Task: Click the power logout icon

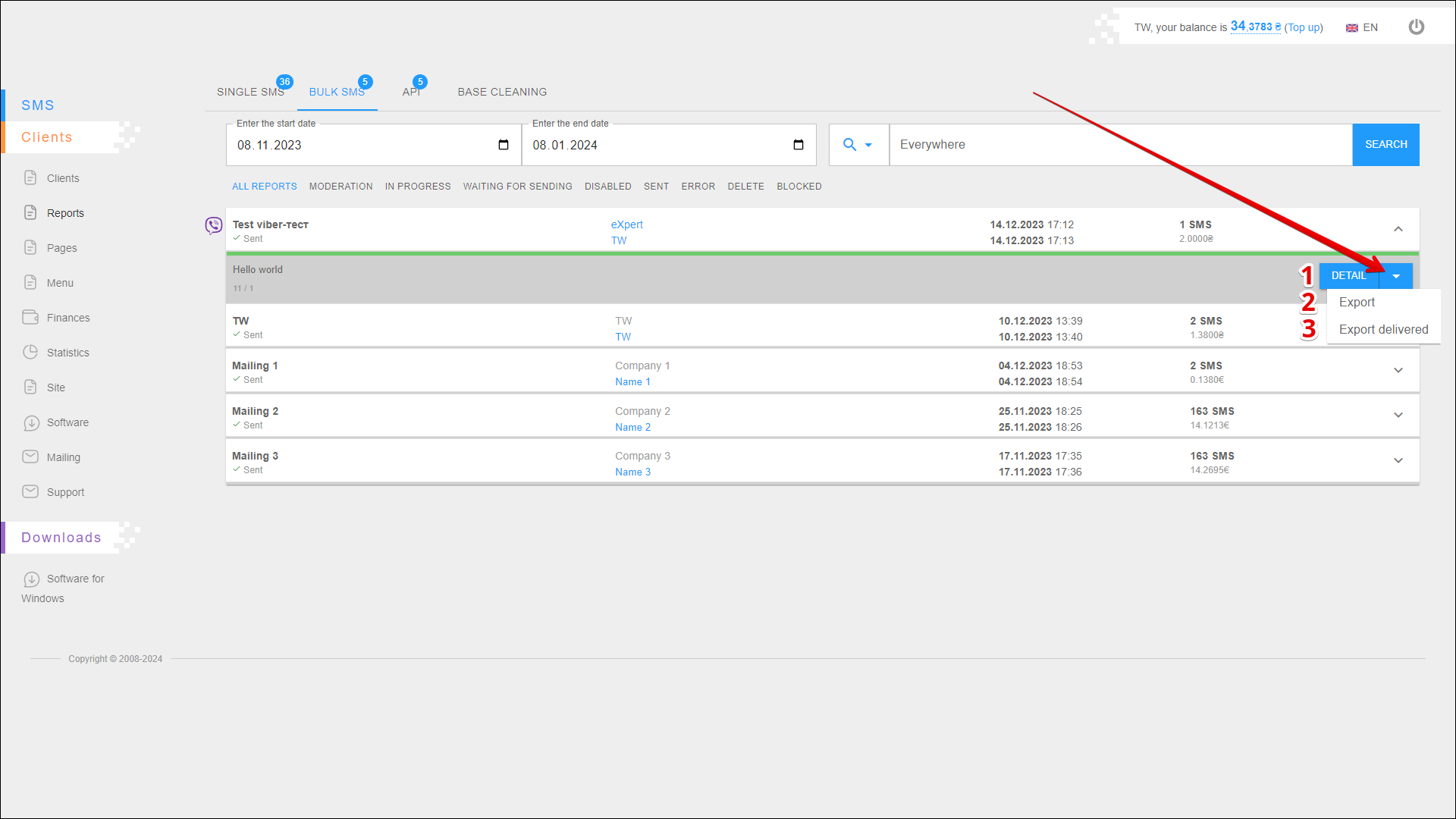Action: 1416,27
